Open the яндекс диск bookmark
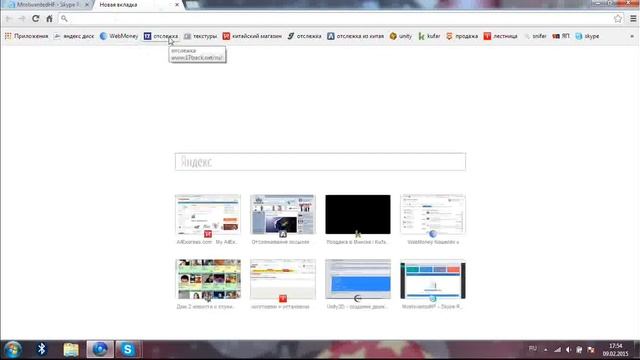The height and width of the screenshot is (360, 640). (x=74, y=36)
